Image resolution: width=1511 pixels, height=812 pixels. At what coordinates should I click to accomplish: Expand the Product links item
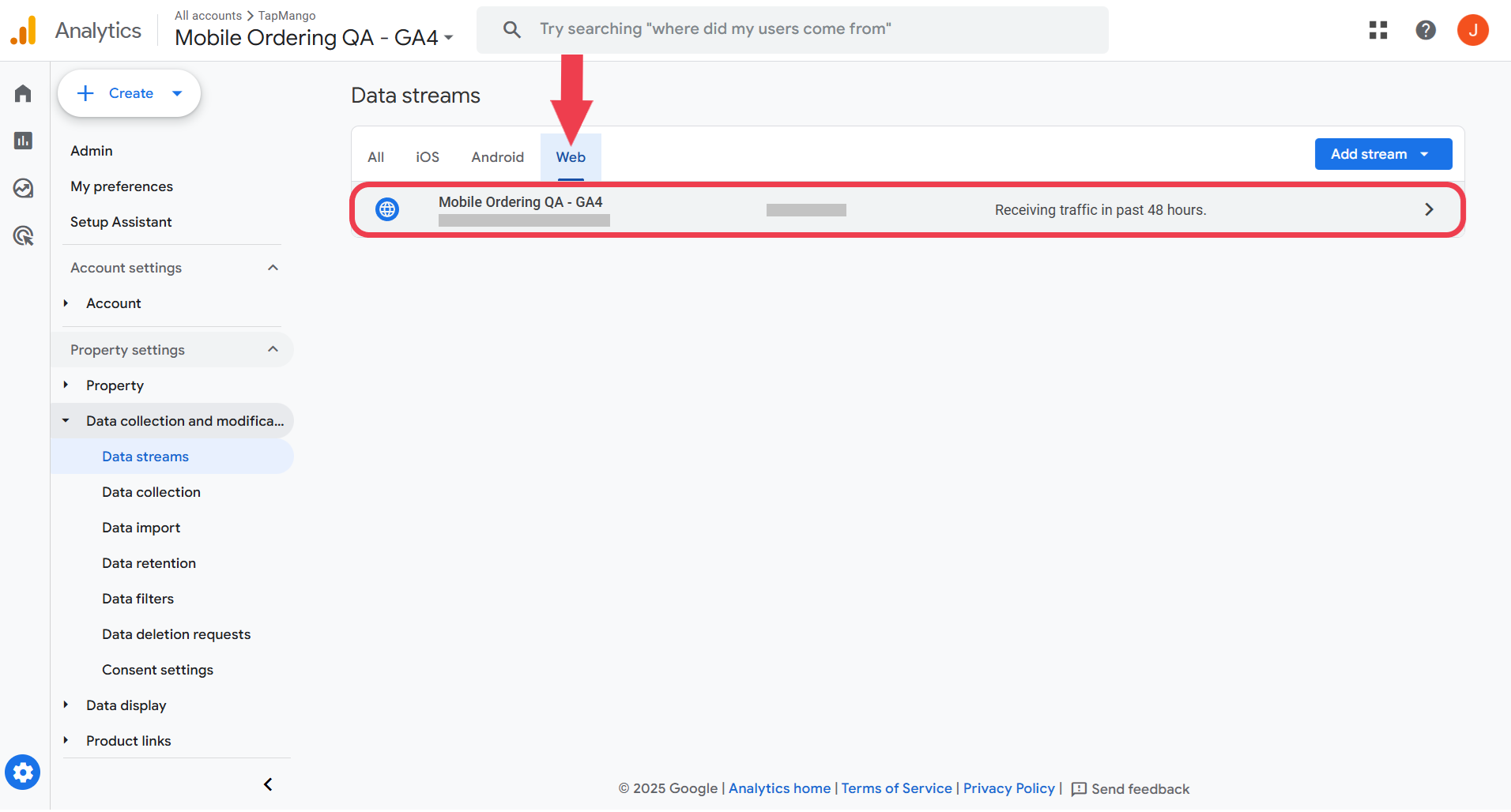pyautogui.click(x=66, y=741)
